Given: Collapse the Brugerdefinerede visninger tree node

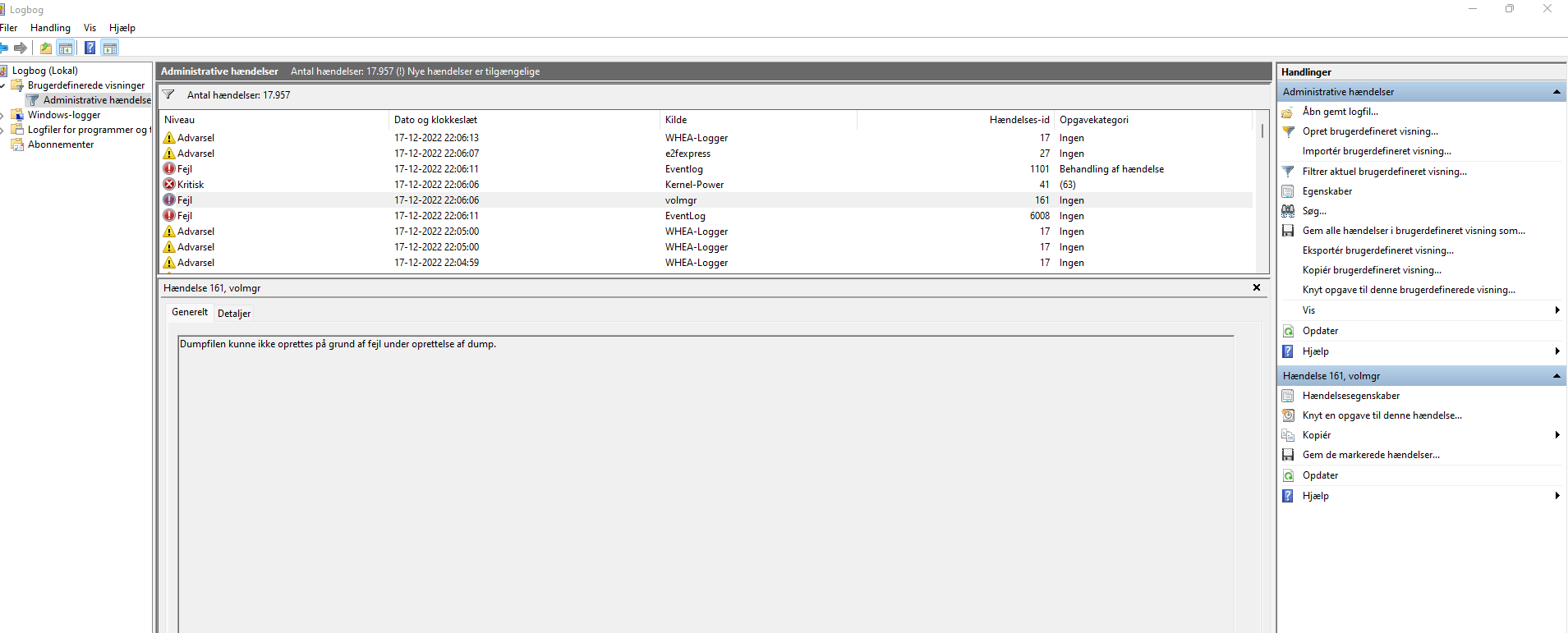Looking at the screenshot, I should tap(3, 85).
